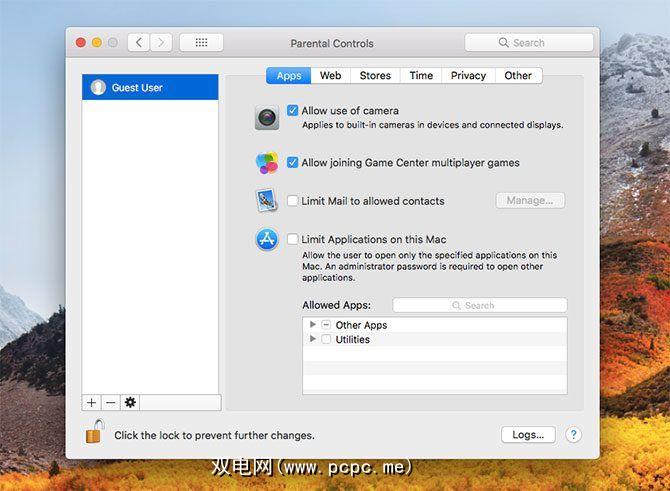The width and height of the screenshot is (670, 491).
Task: Switch to the Time tab
Action: [421, 76]
